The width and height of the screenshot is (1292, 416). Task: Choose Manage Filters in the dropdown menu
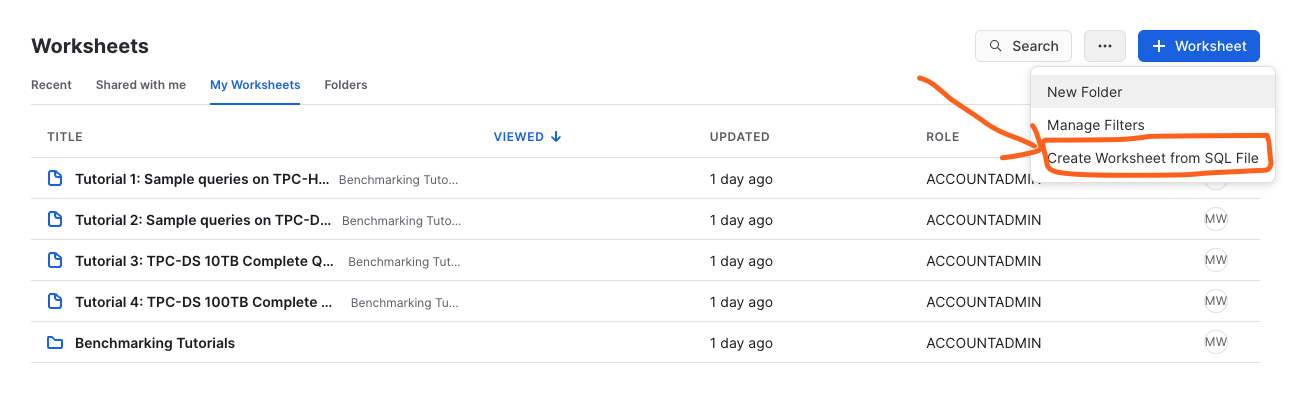click(x=1095, y=125)
